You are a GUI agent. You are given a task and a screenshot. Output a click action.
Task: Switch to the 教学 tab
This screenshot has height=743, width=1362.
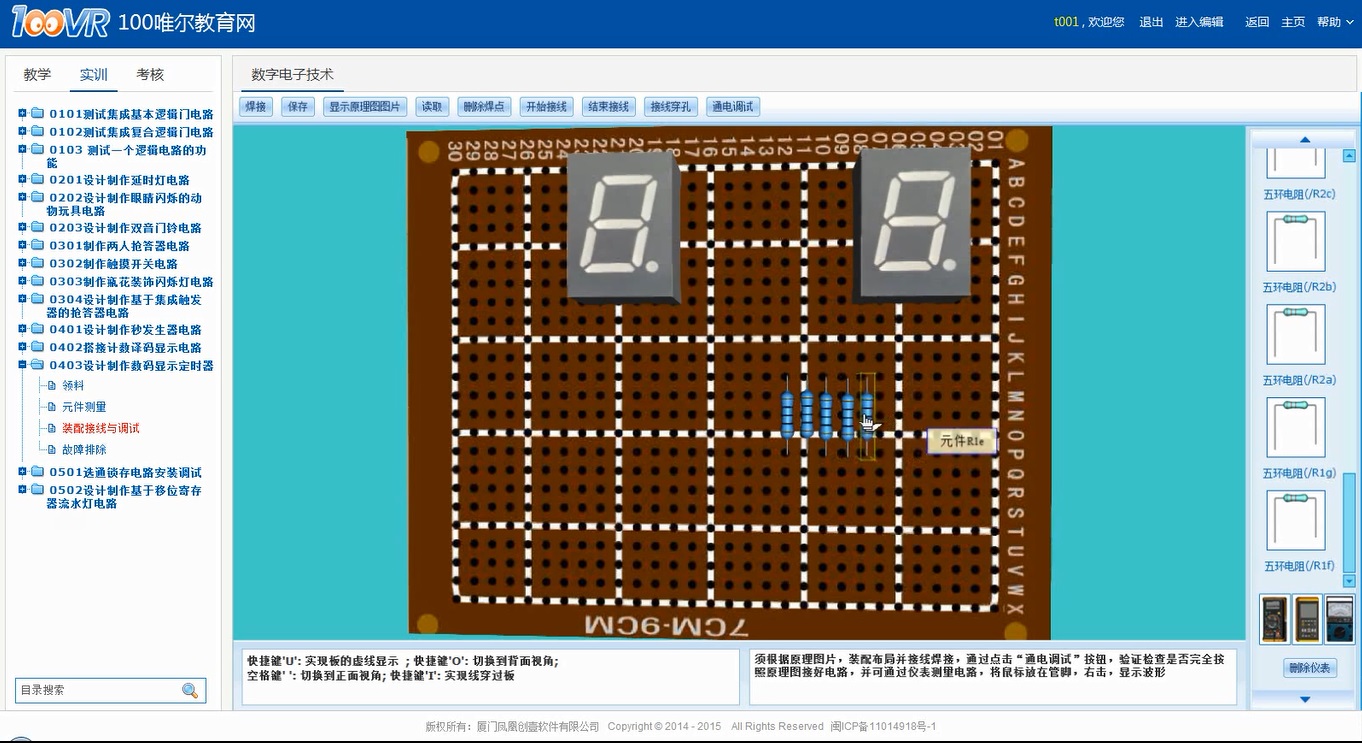(38, 75)
